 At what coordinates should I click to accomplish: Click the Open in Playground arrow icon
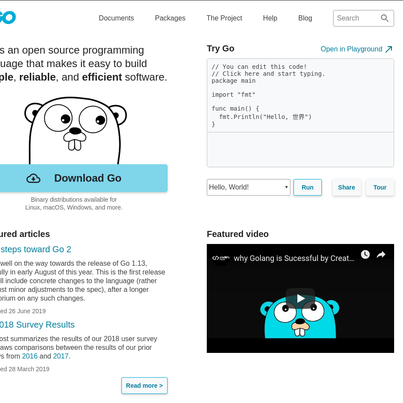(x=389, y=49)
